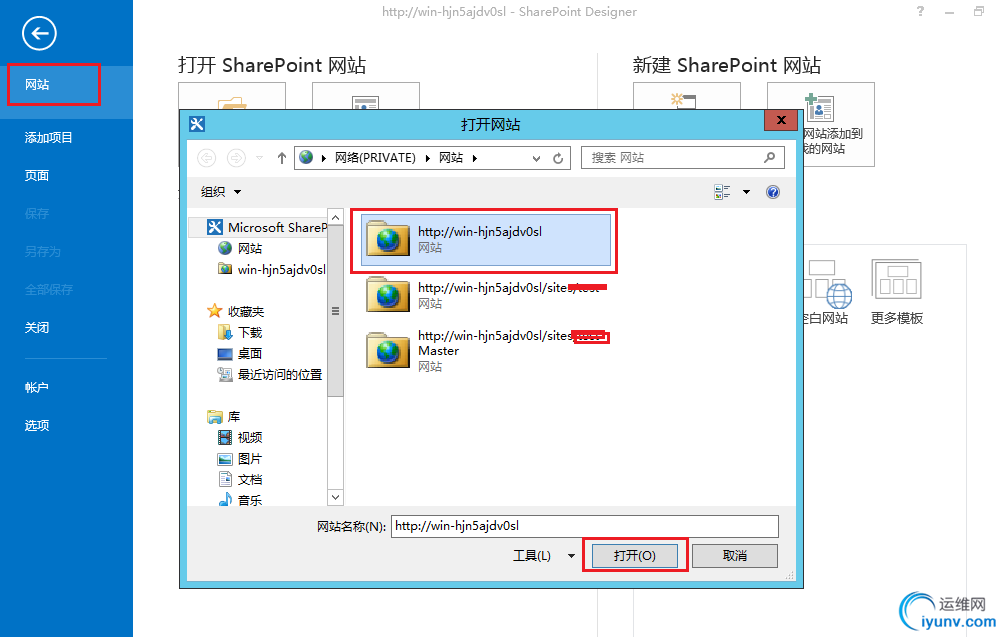Open the 添加项目 menu item
Screen dimensions: 1002x638
coord(49,137)
